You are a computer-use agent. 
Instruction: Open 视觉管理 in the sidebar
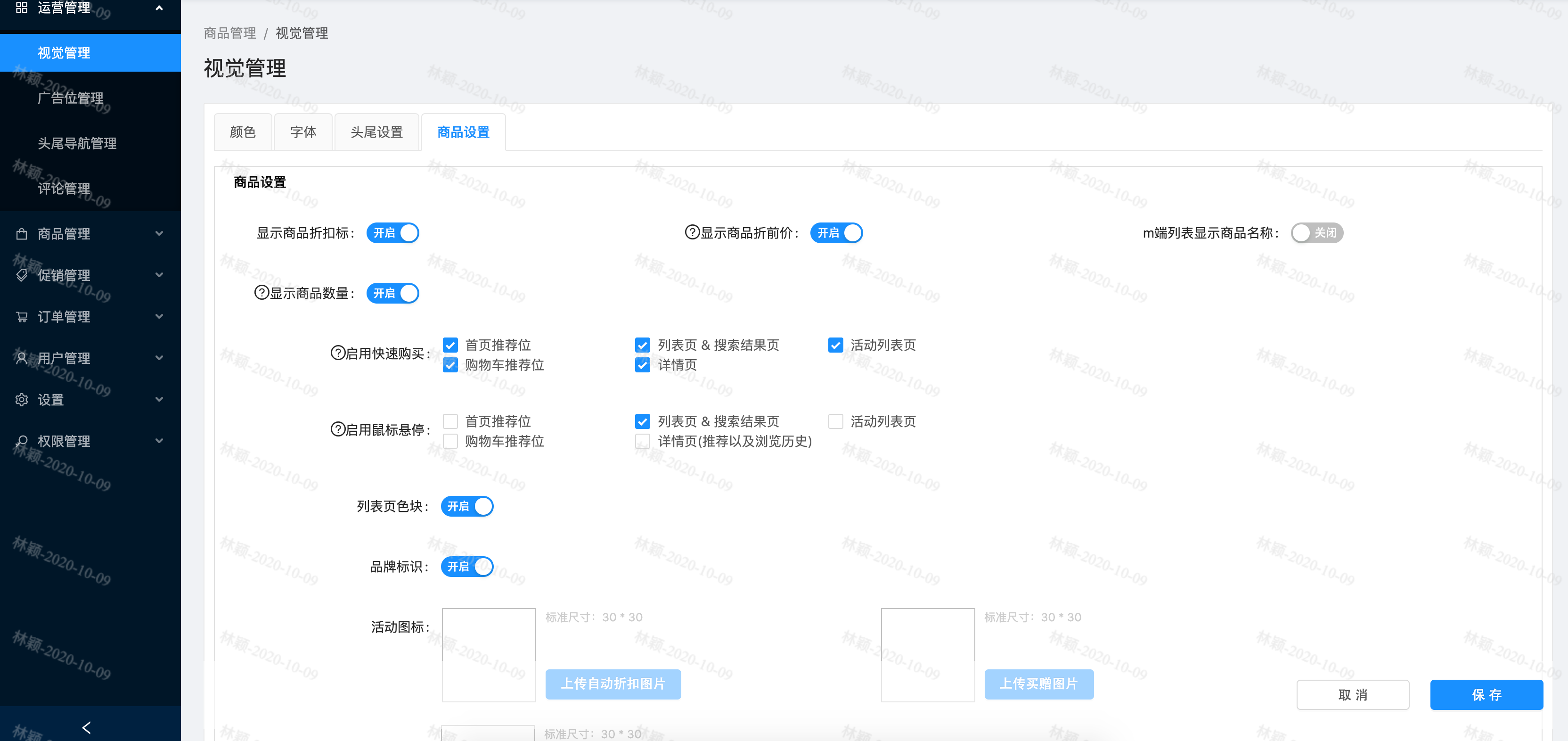(x=90, y=53)
